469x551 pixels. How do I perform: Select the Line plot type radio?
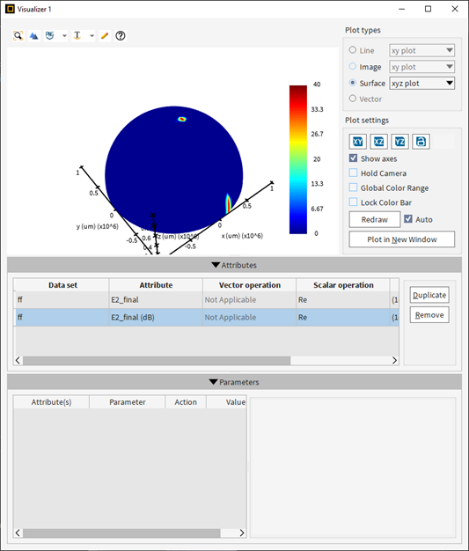click(352, 50)
